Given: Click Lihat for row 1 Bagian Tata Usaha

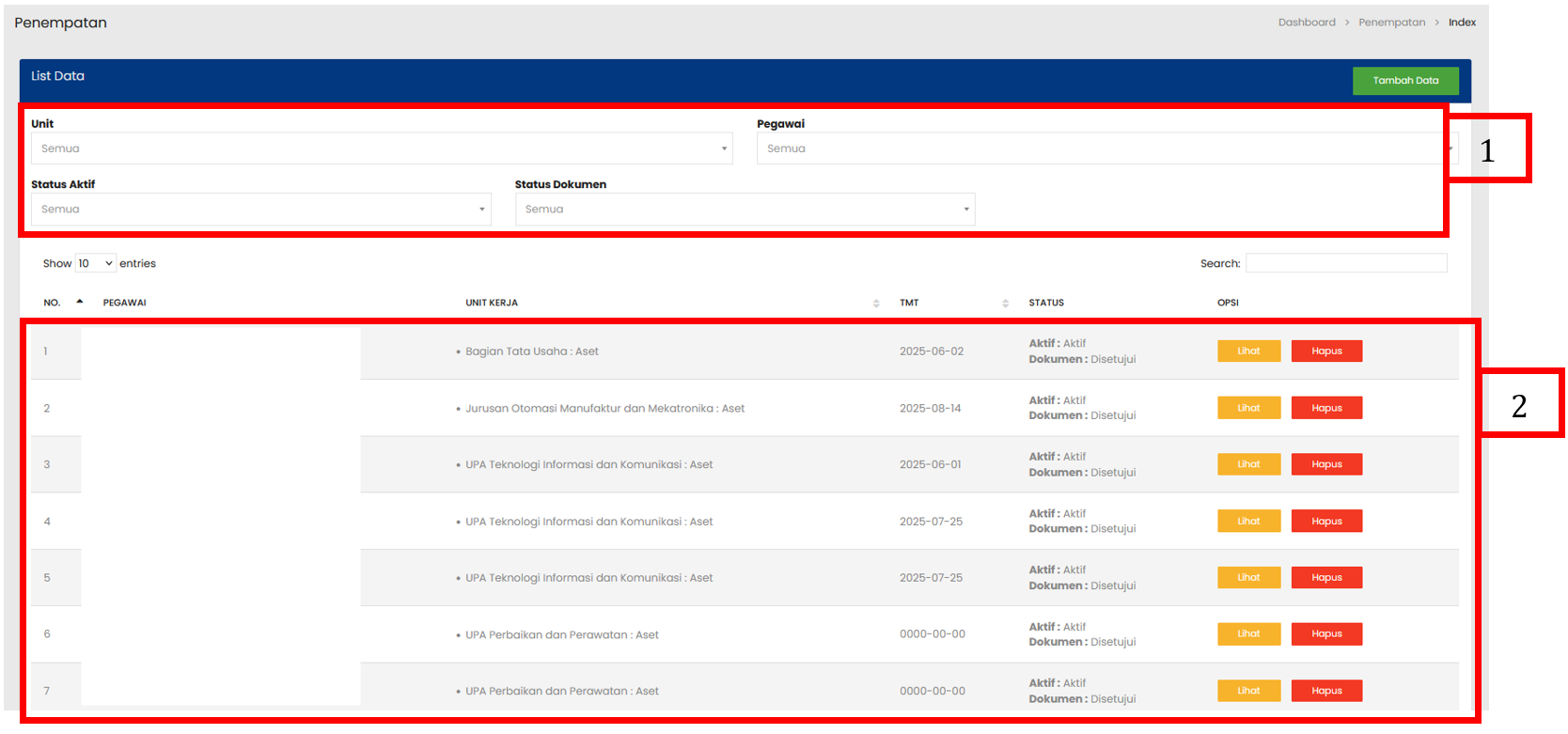Looking at the screenshot, I should click(1248, 351).
